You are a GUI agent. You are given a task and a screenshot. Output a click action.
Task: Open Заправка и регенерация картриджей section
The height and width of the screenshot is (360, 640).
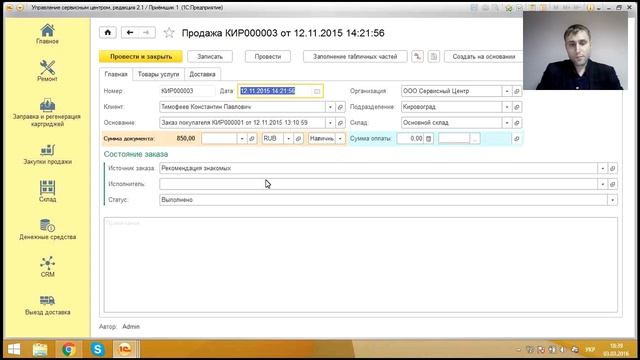(x=47, y=112)
